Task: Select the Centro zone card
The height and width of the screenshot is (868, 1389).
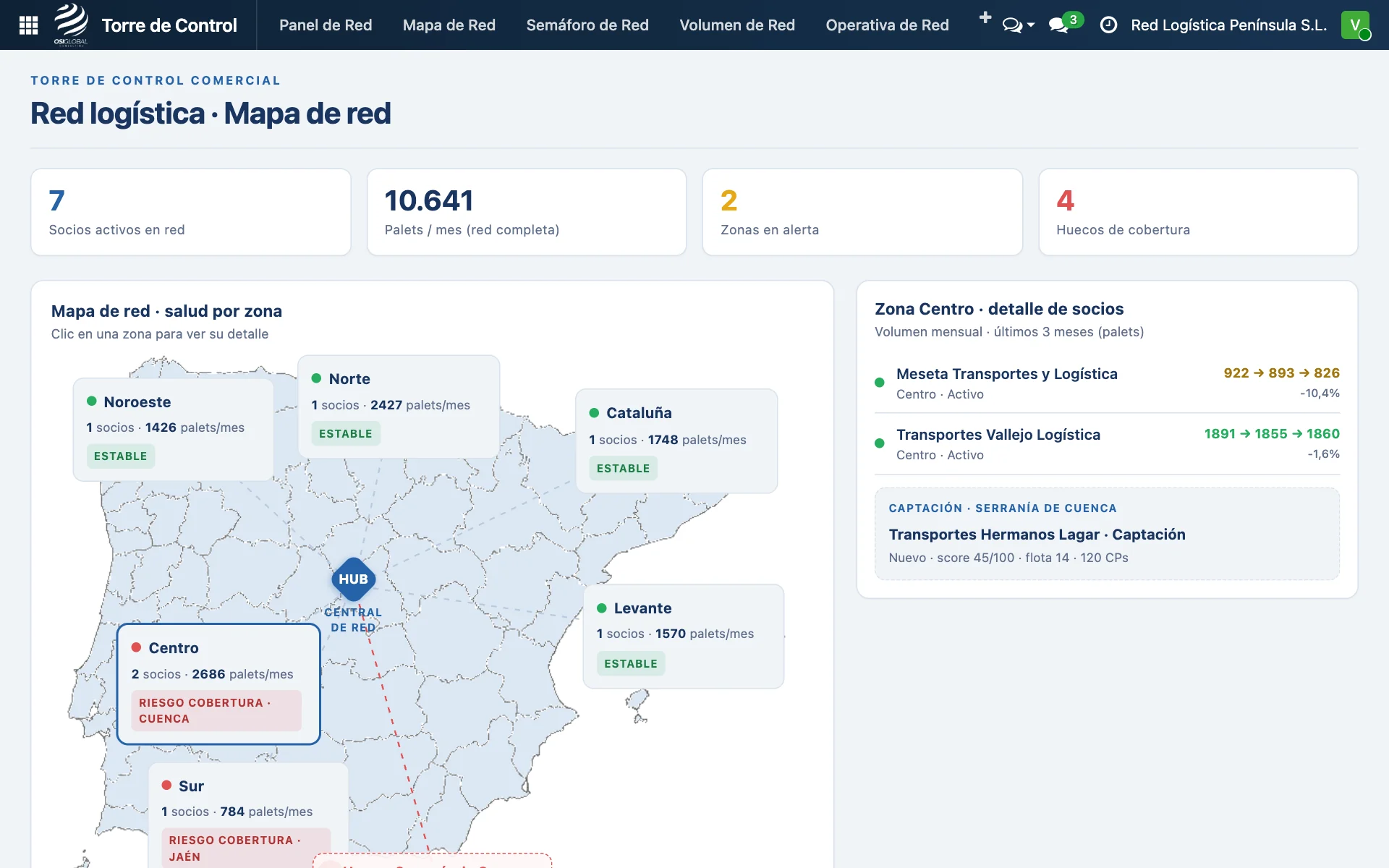Action: click(x=218, y=684)
